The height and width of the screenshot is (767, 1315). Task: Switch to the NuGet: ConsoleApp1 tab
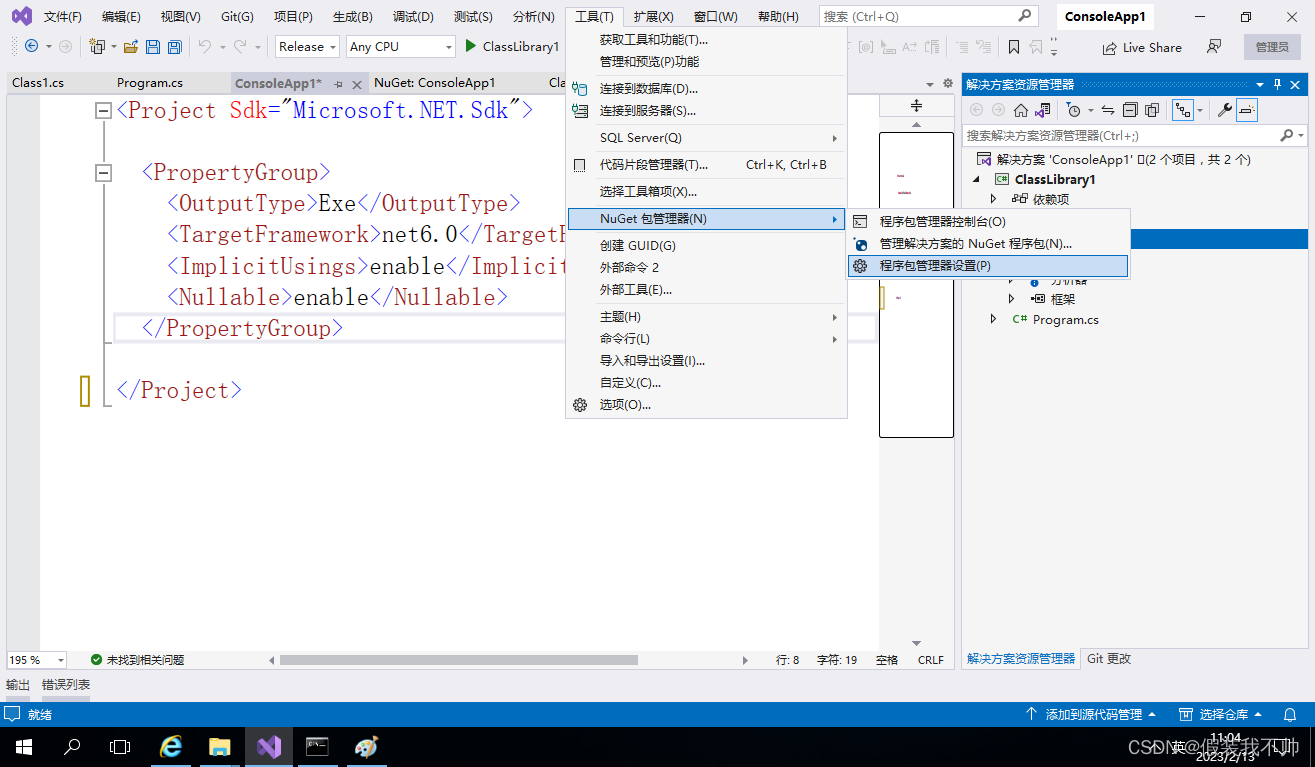(434, 83)
